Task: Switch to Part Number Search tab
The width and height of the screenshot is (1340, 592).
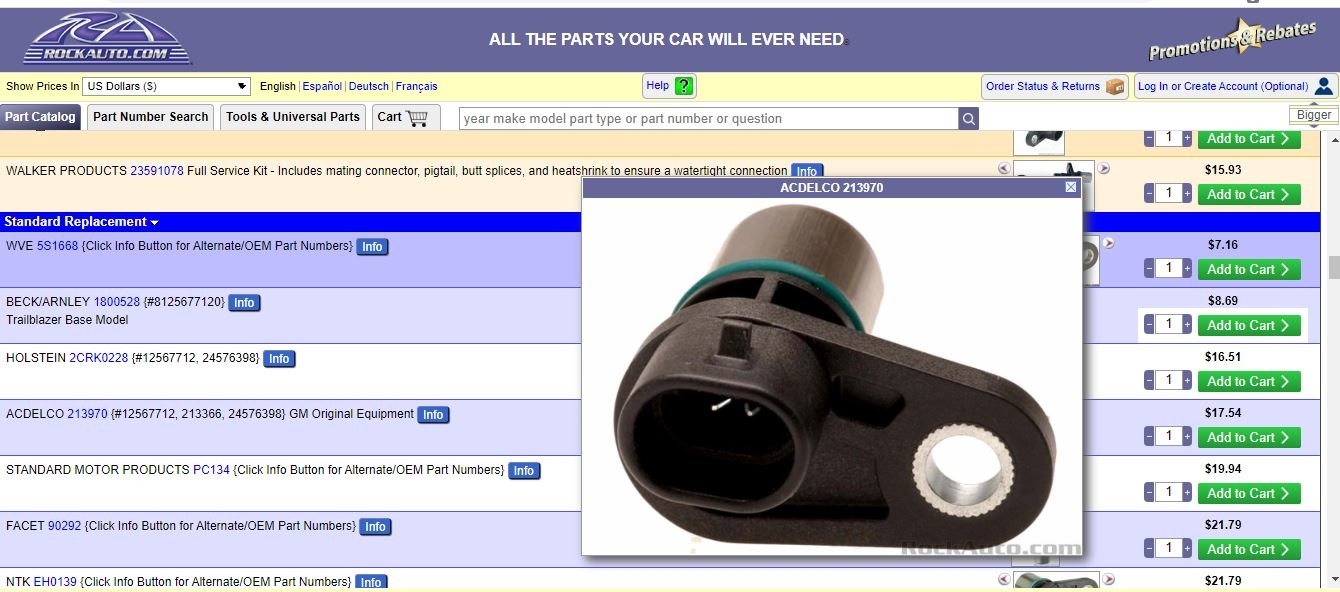Action: coord(151,117)
